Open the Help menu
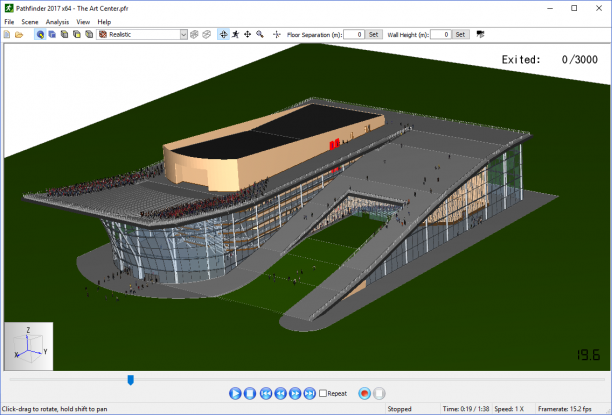 [104, 22]
